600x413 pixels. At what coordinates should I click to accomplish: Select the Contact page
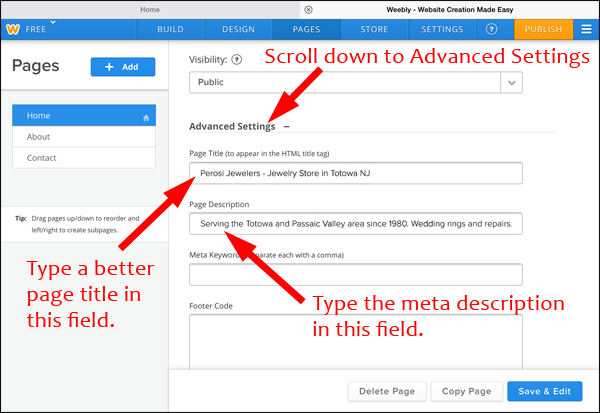click(x=84, y=158)
